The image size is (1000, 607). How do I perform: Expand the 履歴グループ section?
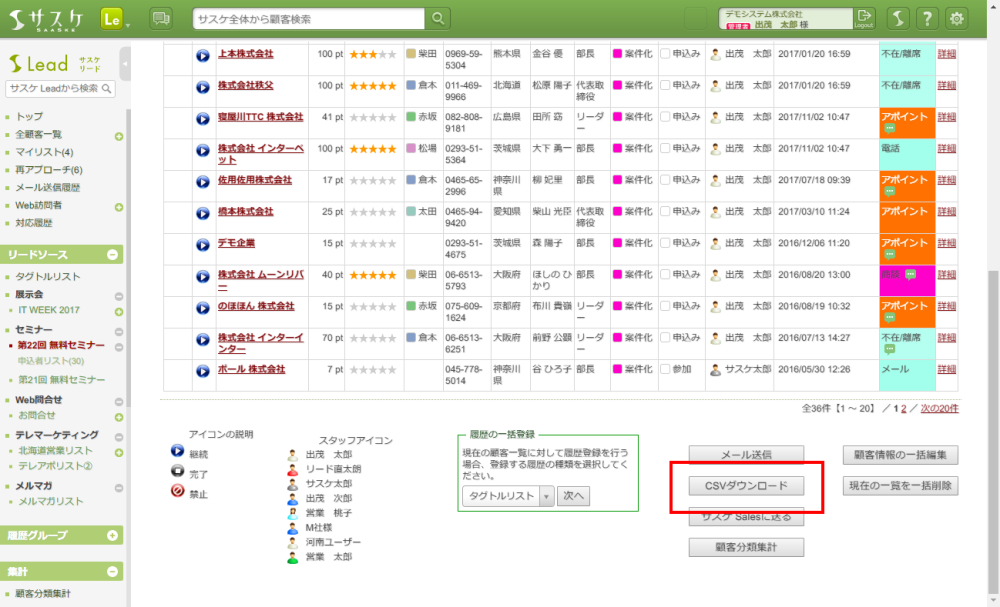[112, 535]
